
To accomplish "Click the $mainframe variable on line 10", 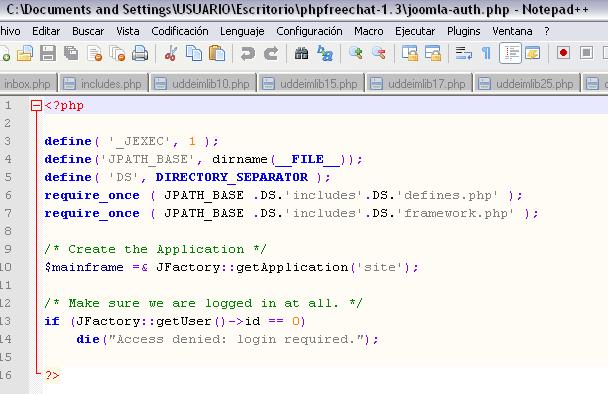I will 84,267.
